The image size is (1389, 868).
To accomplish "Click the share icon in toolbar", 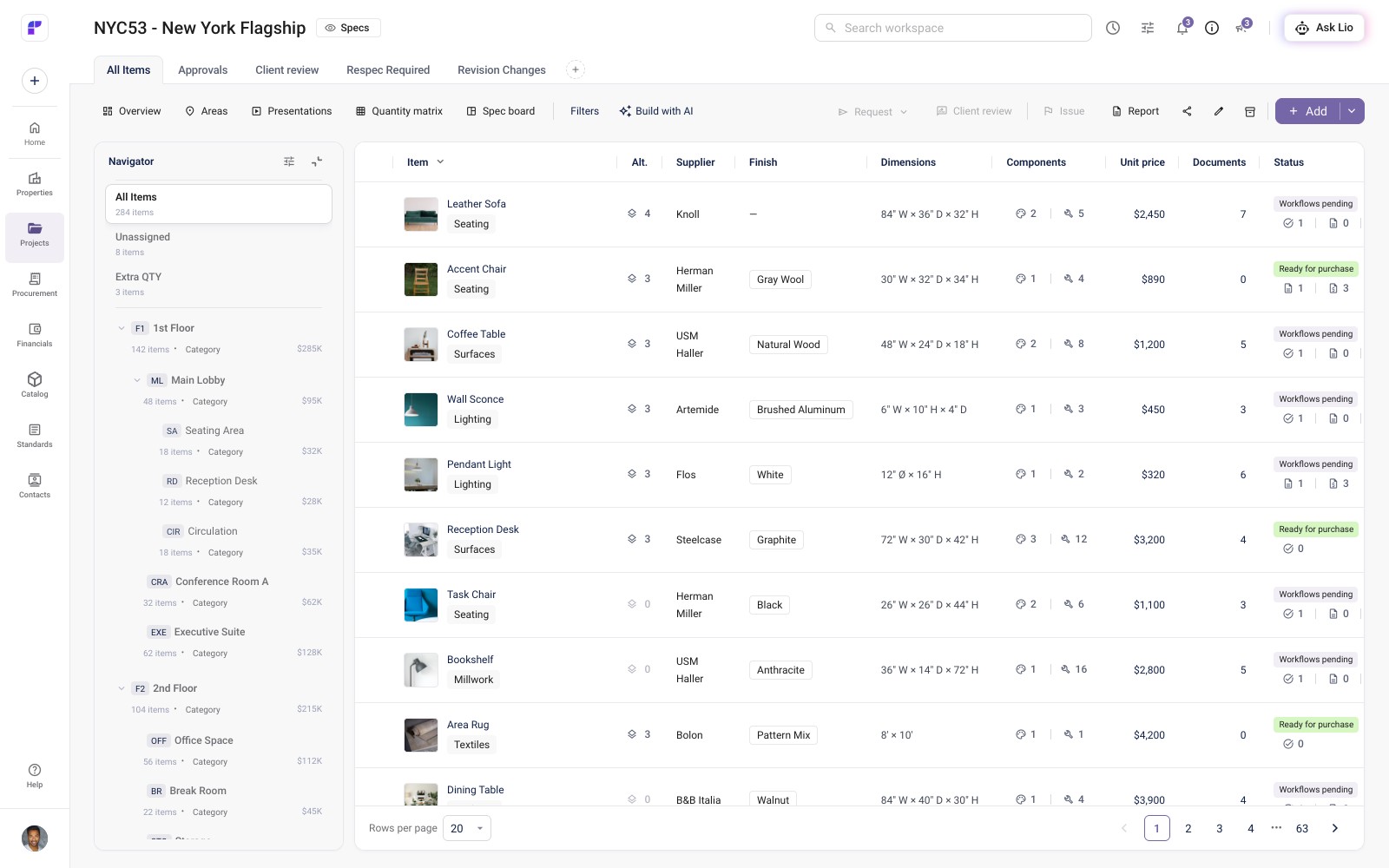I will coord(1187,111).
